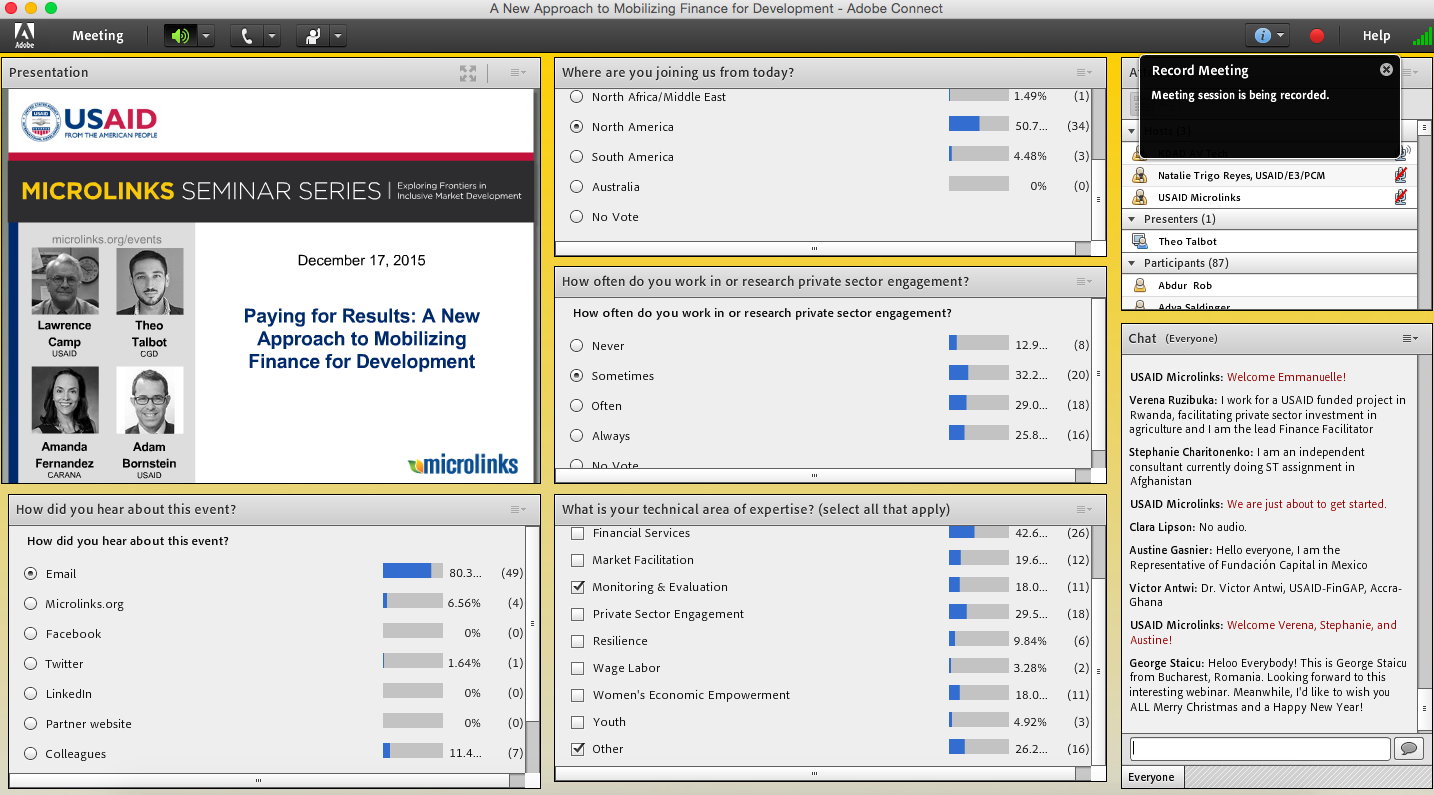The width and height of the screenshot is (1434, 795).
Task: Open the speaker dropdown arrow
Action: click(205, 36)
